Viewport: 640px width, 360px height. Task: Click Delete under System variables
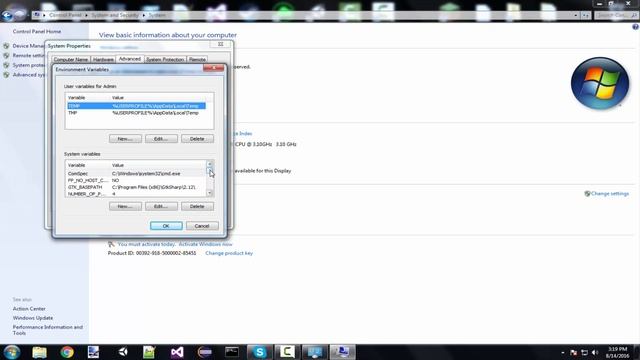pos(197,206)
